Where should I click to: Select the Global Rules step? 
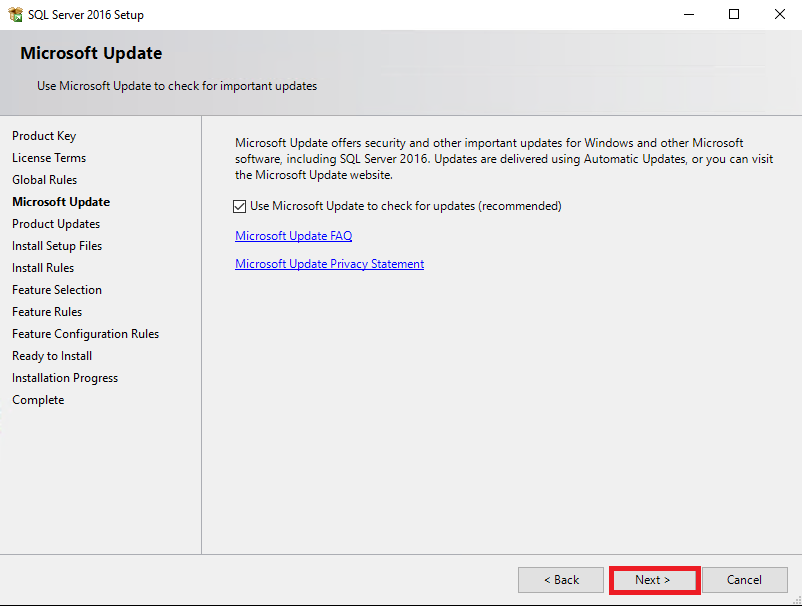pyautogui.click(x=44, y=180)
